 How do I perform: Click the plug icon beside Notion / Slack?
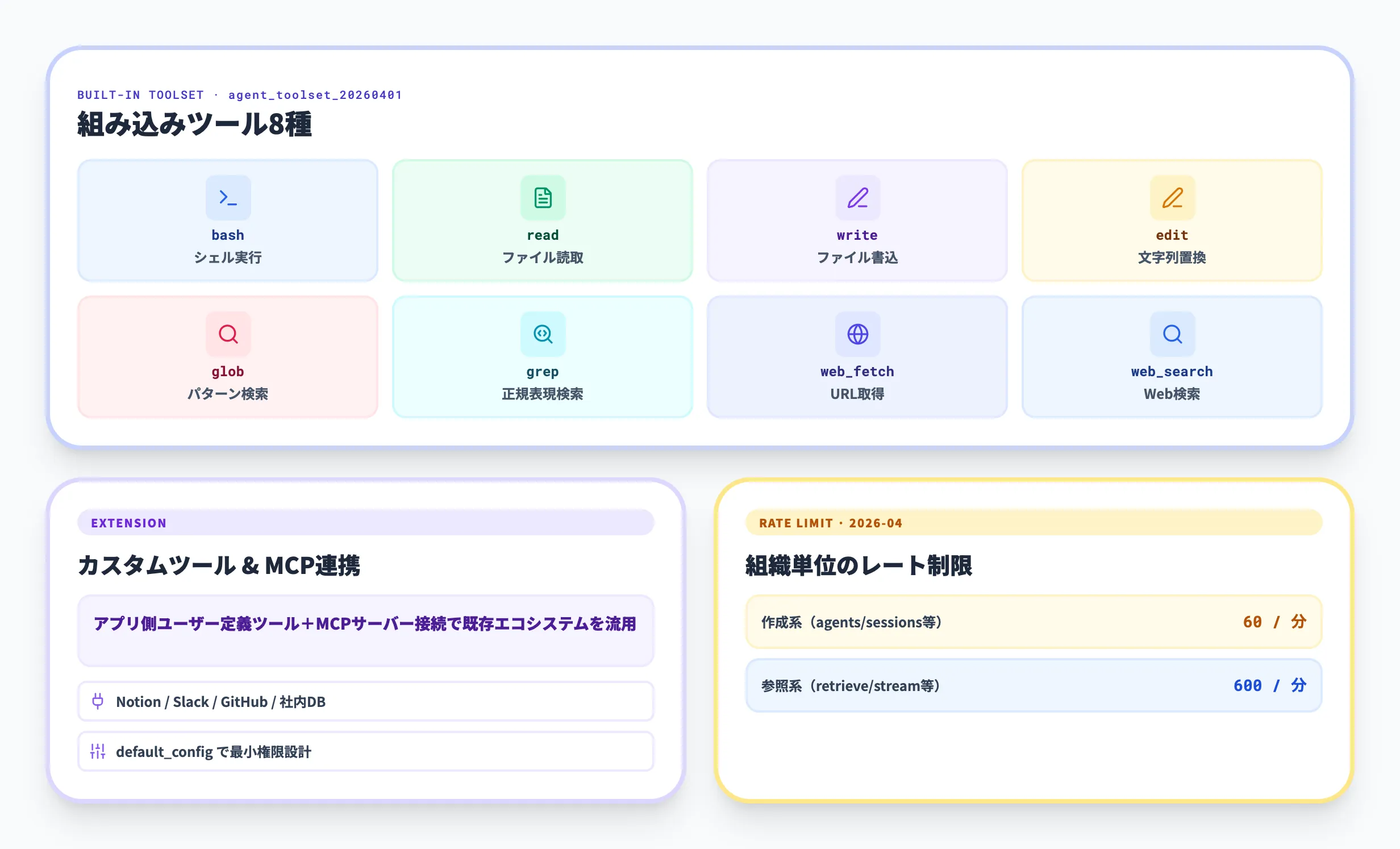pyautogui.click(x=98, y=701)
